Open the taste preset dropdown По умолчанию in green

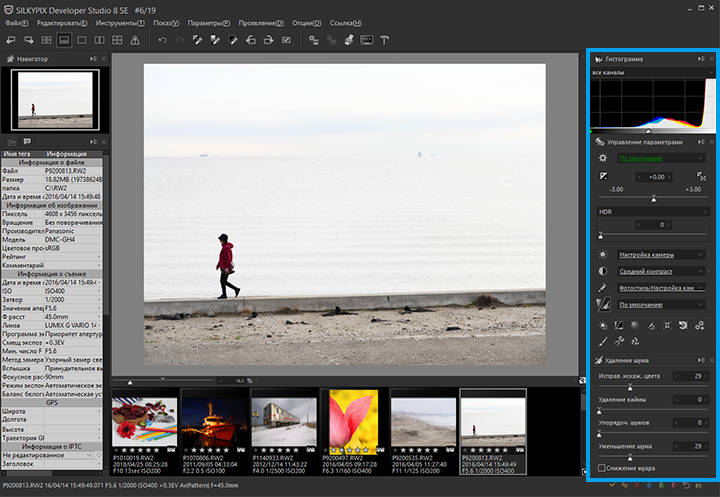660,158
